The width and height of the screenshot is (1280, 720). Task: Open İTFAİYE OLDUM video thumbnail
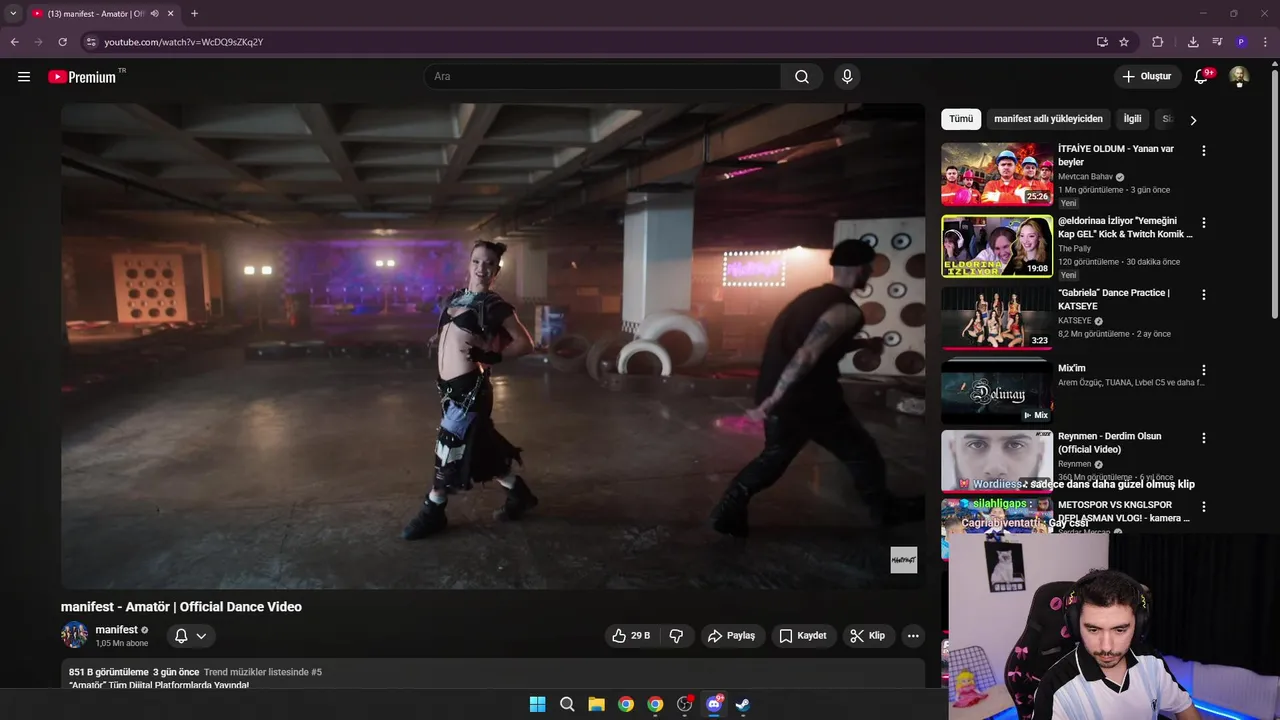[997, 175]
